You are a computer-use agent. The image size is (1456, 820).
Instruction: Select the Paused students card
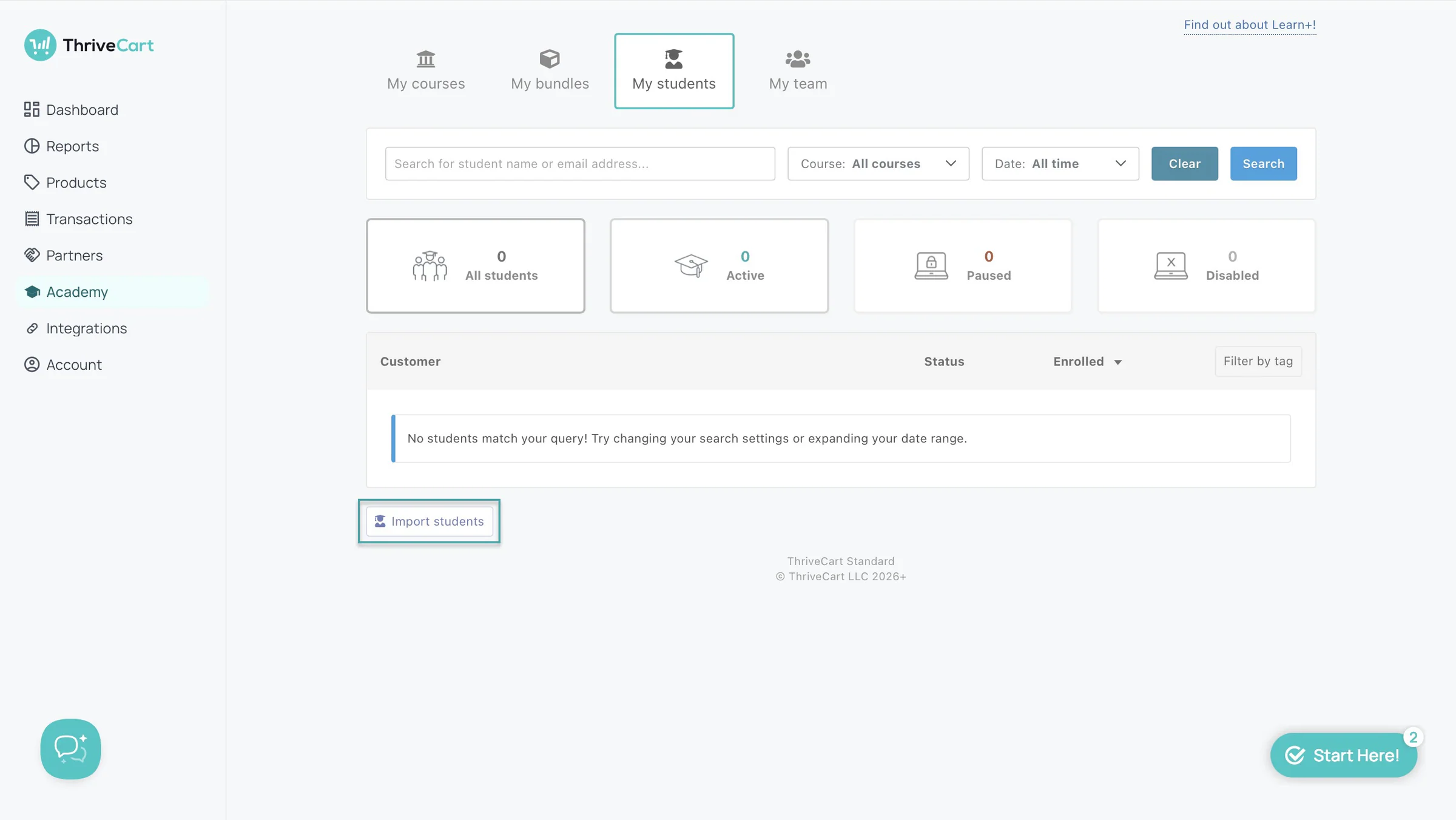tap(963, 266)
